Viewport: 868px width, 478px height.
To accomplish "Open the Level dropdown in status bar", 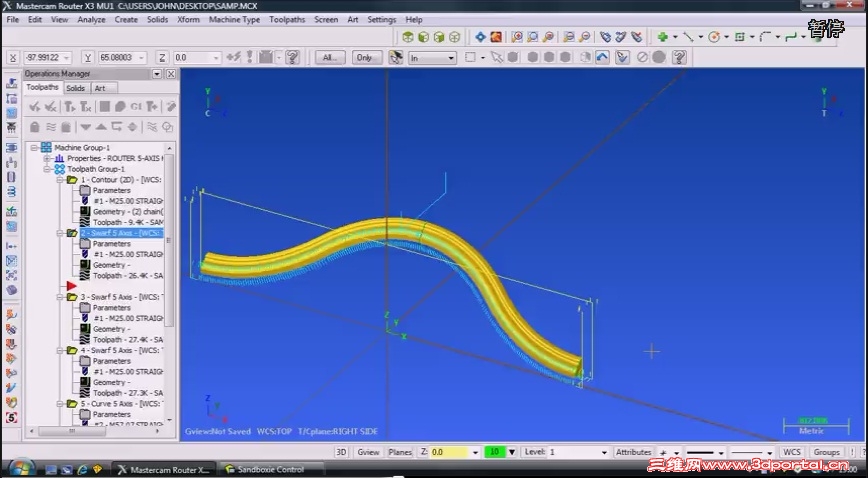I will [x=604, y=452].
